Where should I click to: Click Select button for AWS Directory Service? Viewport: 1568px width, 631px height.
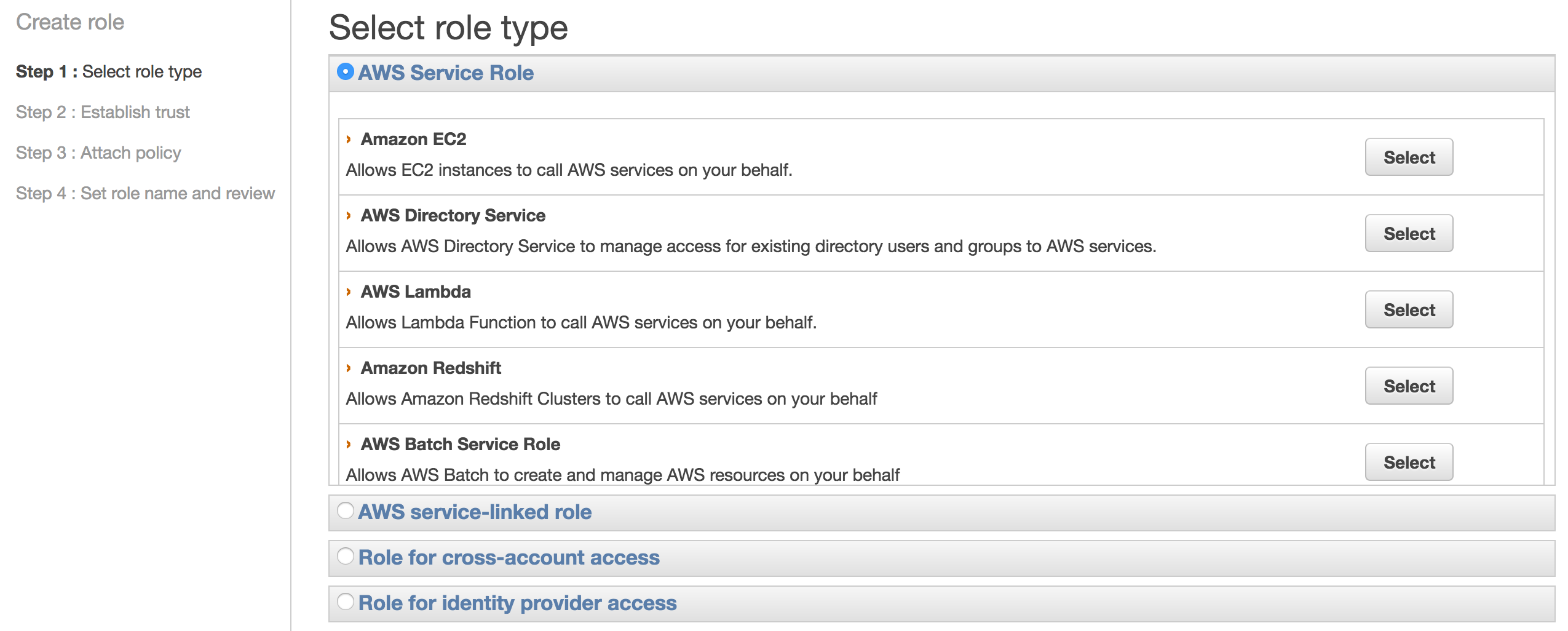(1408, 234)
